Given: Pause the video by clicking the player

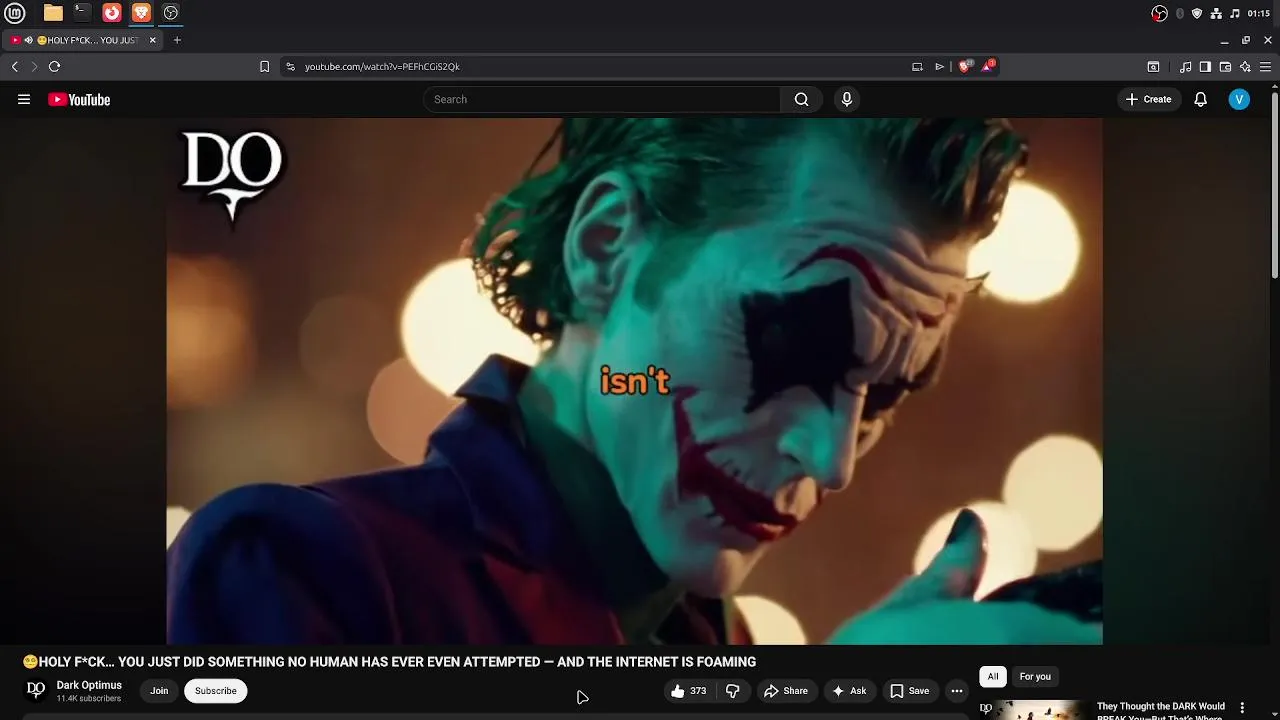Looking at the screenshot, I should point(634,381).
